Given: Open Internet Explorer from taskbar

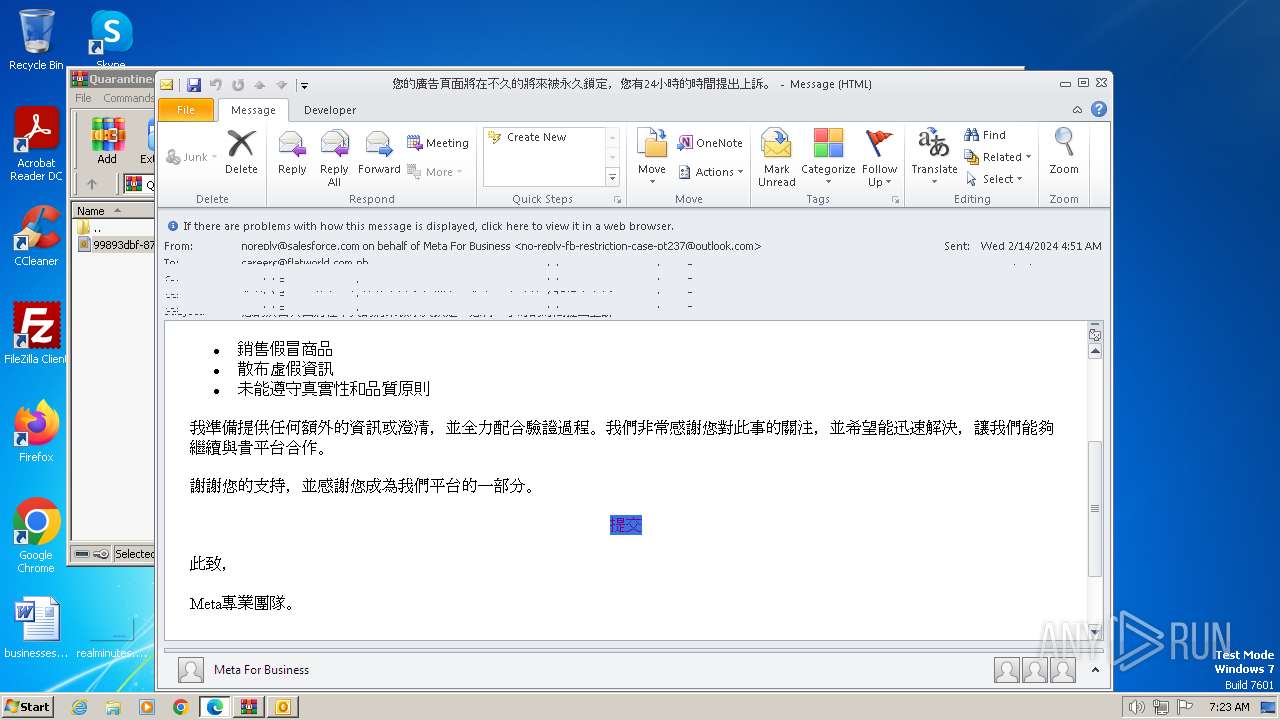Looking at the screenshot, I should (79, 707).
